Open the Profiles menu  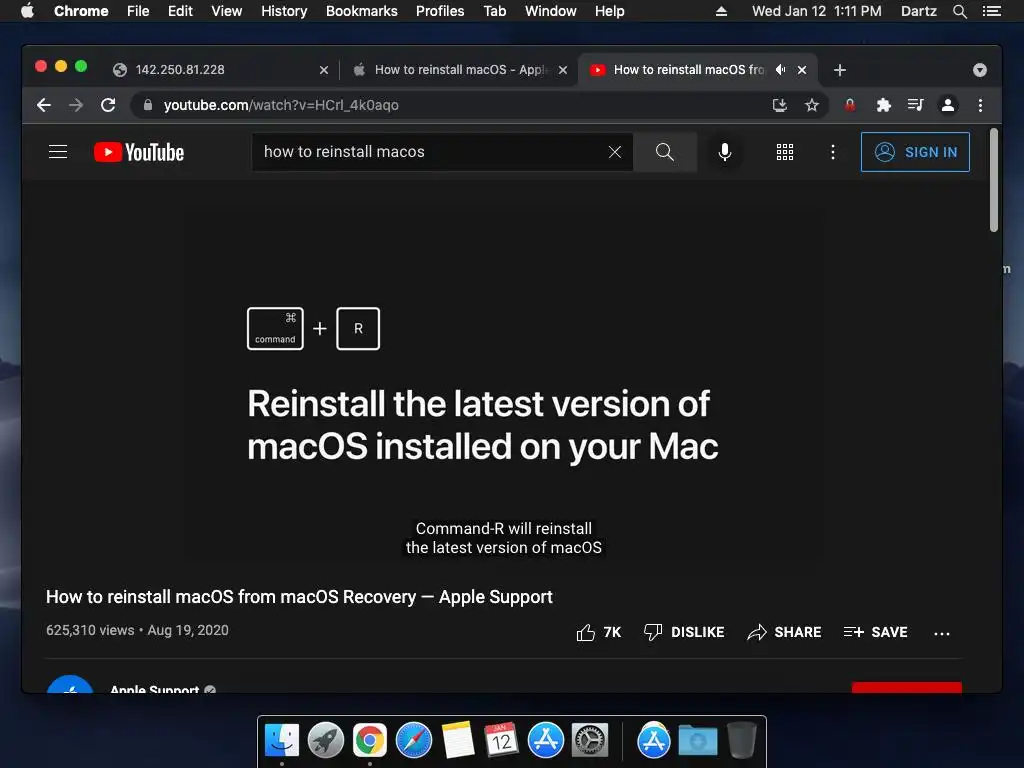[x=440, y=11]
